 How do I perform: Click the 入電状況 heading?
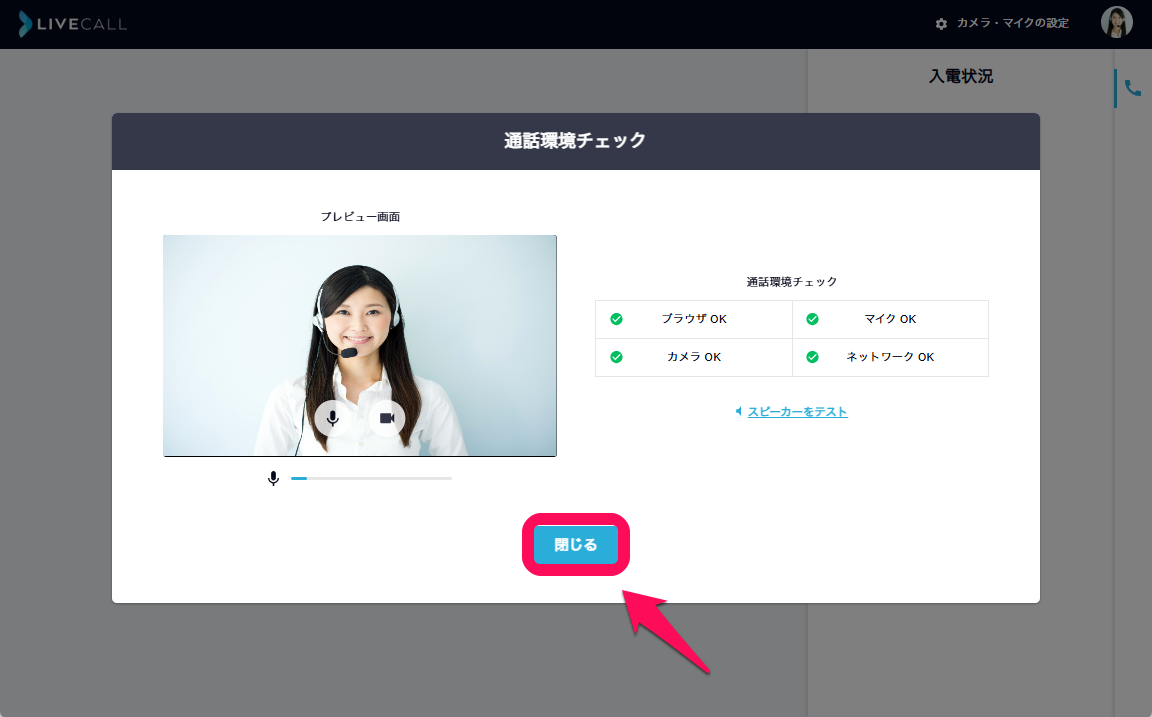pos(961,76)
